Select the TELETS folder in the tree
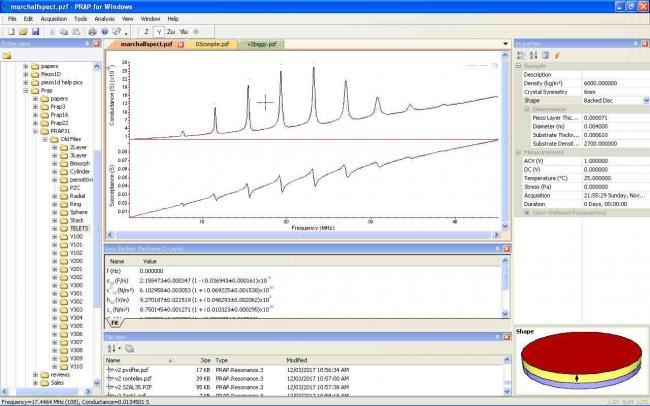The height and width of the screenshot is (406, 650). [x=78, y=228]
